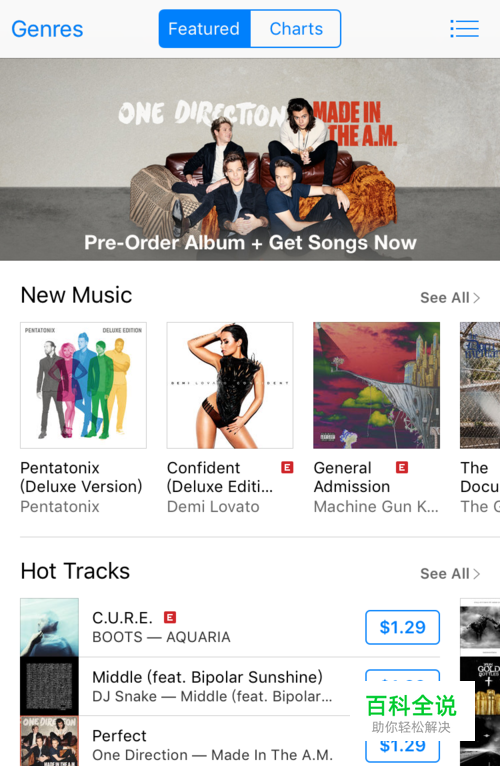
Task: Switch to the Featured tab
Action: tap(204, 29)
